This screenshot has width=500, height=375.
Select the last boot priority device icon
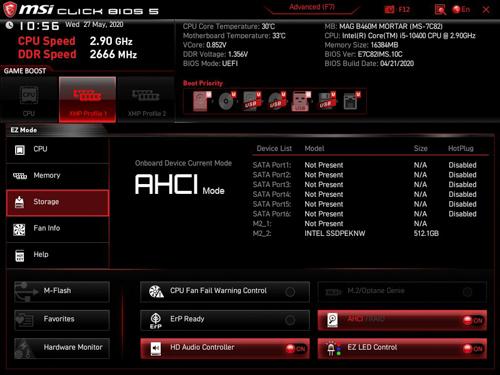352,101
